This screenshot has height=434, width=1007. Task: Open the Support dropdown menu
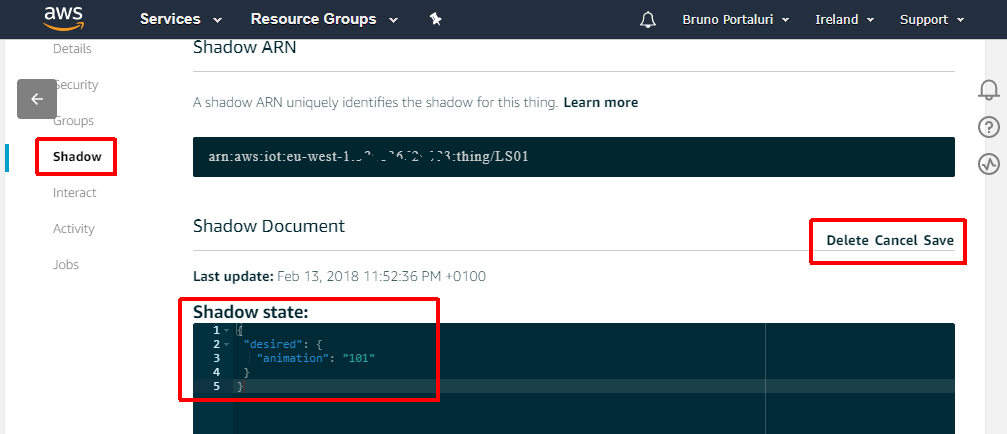(x=931, y=20)
